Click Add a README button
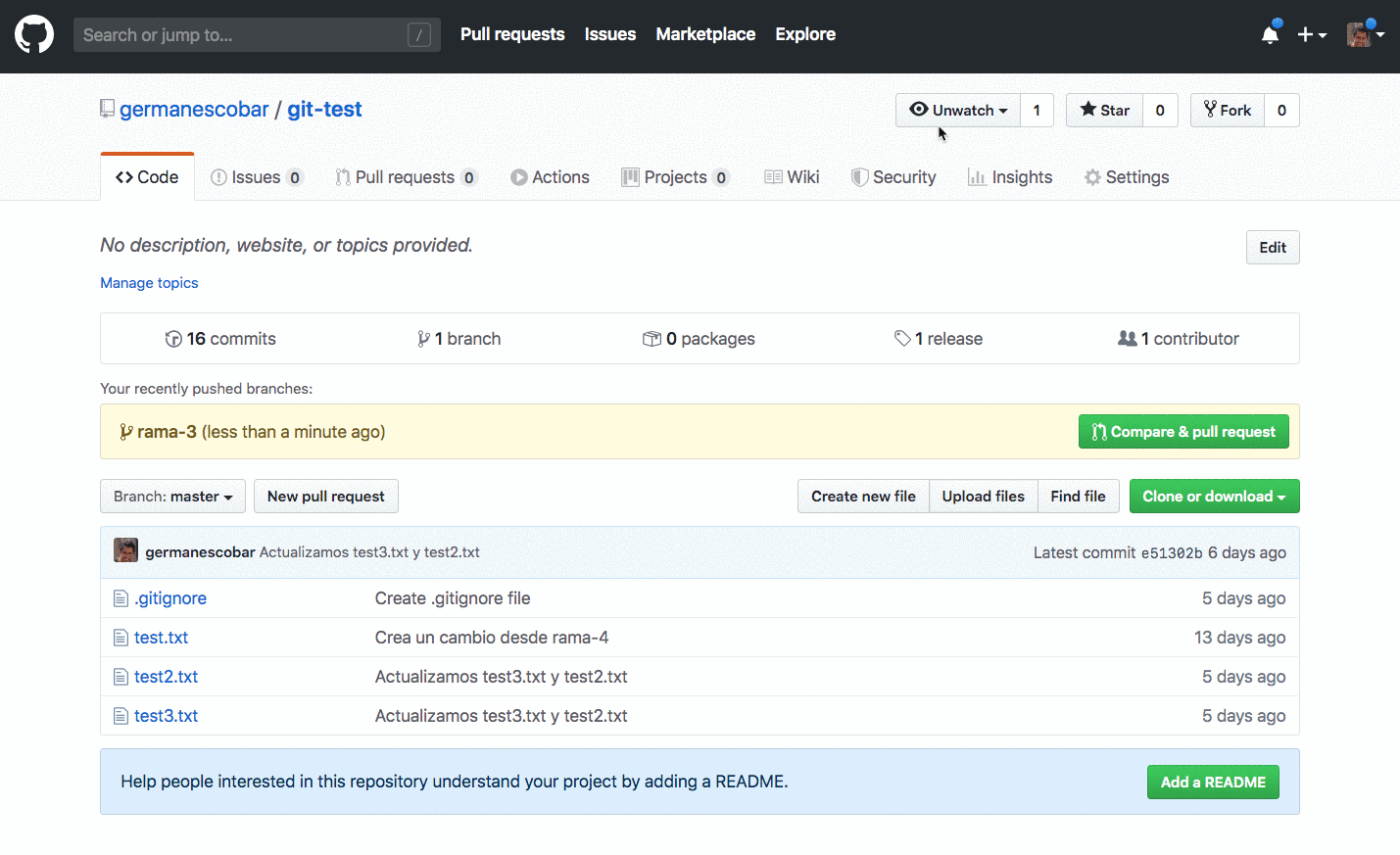 click(x=1213, y=783)
